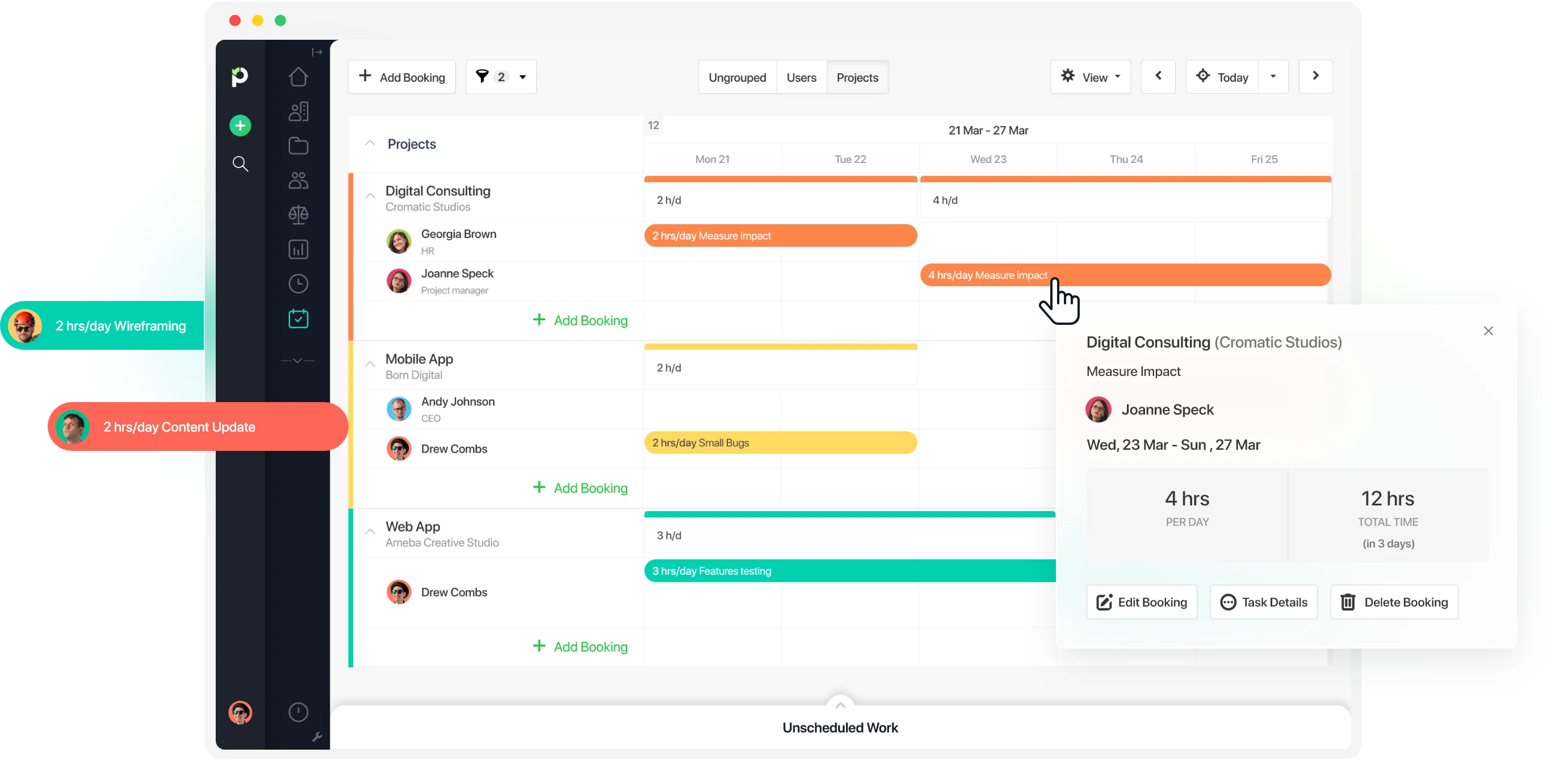1568x761 pixels.
Task: Open search from the sidebar
Action: pyautogui.click(x=241, y=163)
